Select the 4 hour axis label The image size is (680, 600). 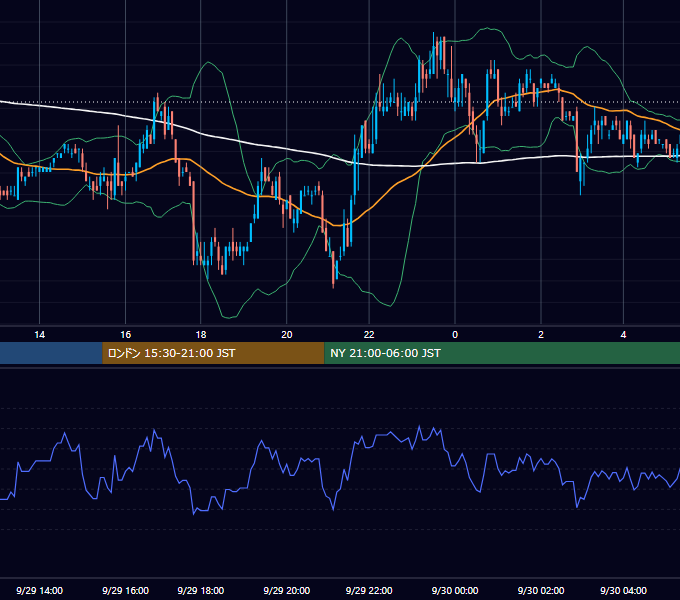(623, 335)
